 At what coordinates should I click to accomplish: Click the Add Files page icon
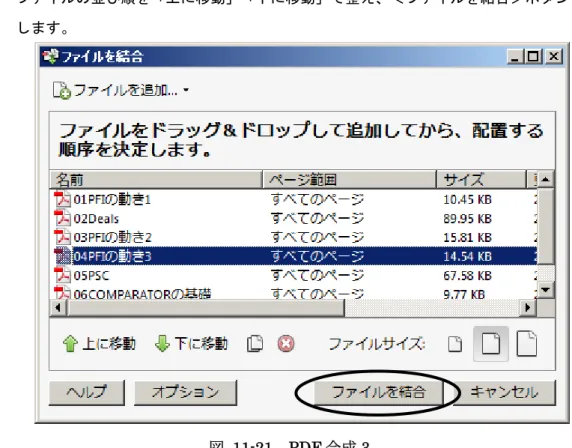61,90
